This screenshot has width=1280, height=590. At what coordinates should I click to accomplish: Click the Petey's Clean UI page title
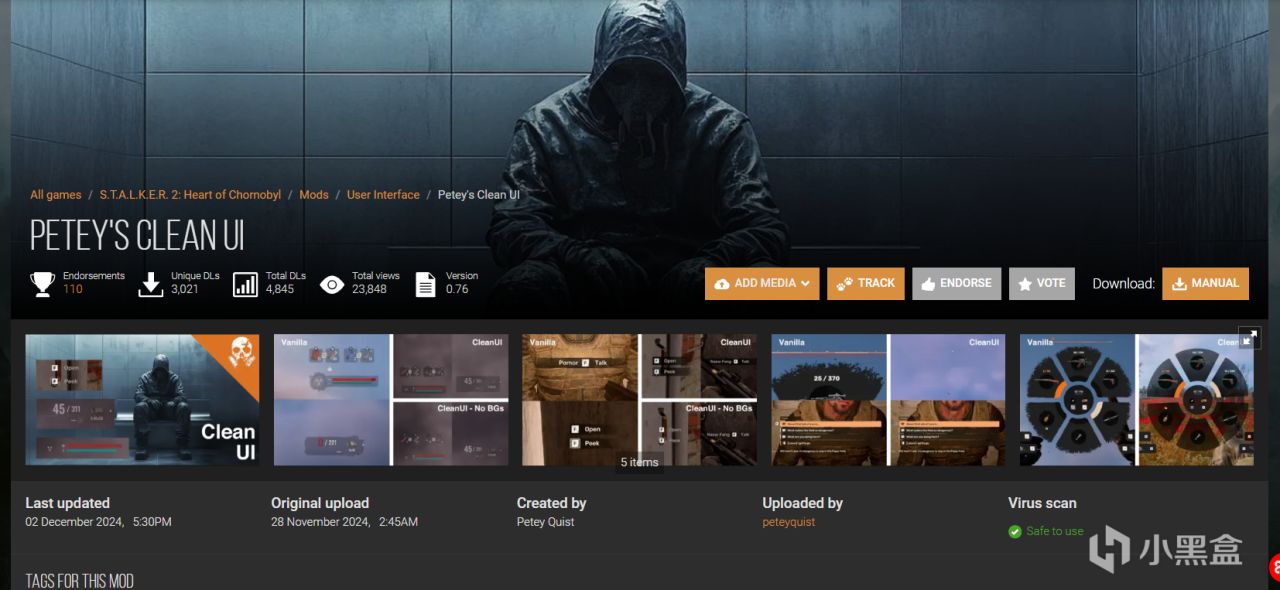(137, 236)
